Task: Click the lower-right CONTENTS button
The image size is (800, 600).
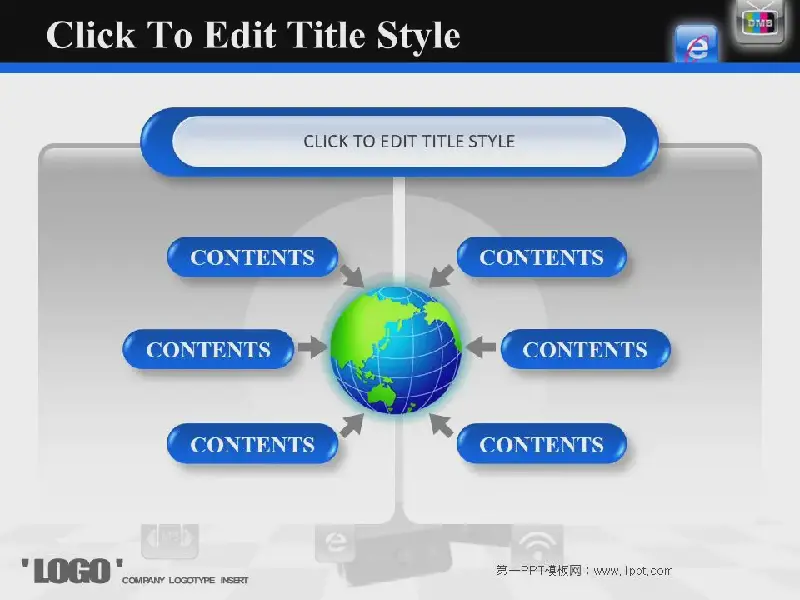Action: pyautogui.click(x=541, y=444)
